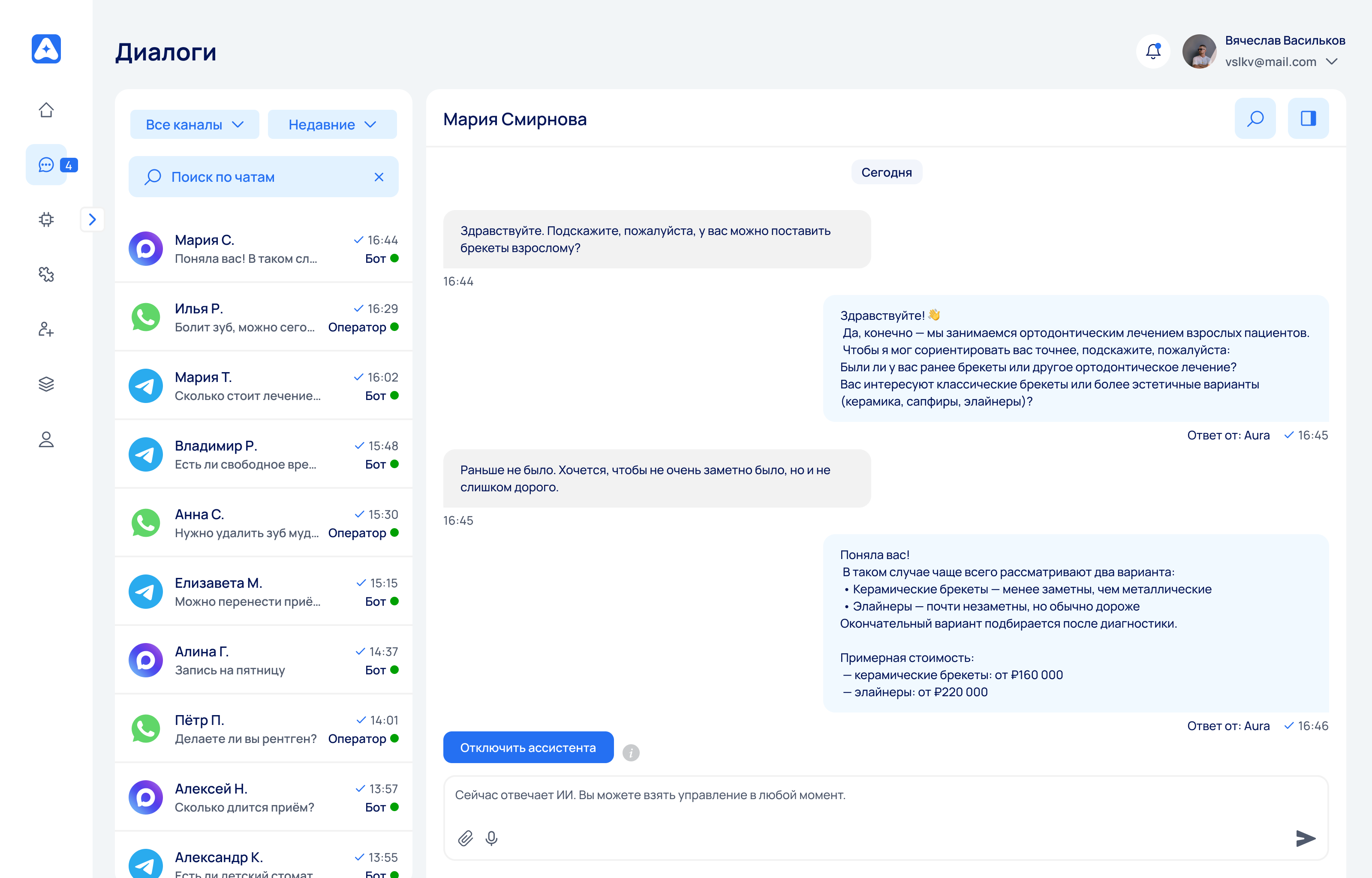The image size is (1372, 878).
Task: Click info icon next to assistant button
Action: [x=630, y=752]
